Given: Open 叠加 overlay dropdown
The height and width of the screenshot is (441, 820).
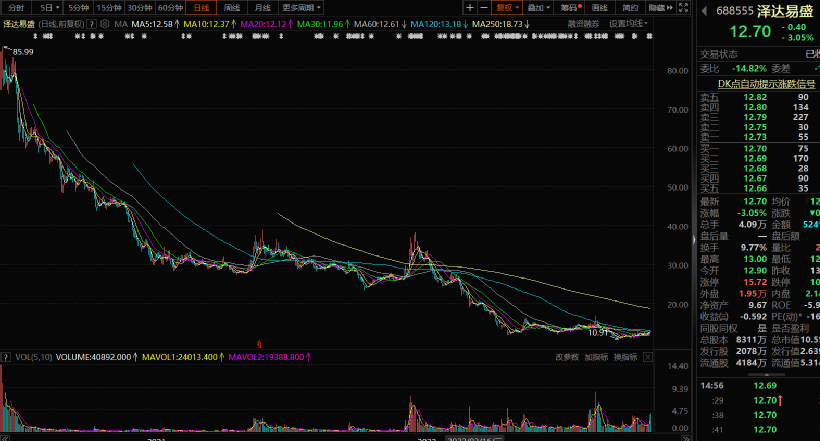Looking at the screenshot, I should coord(539,7).
